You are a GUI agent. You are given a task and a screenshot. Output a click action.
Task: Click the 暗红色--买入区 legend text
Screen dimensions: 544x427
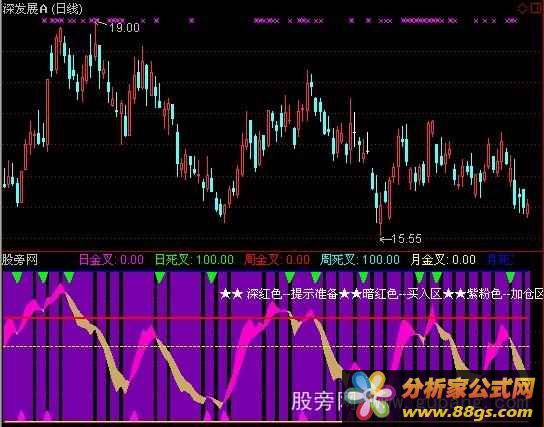coord(402,294)
